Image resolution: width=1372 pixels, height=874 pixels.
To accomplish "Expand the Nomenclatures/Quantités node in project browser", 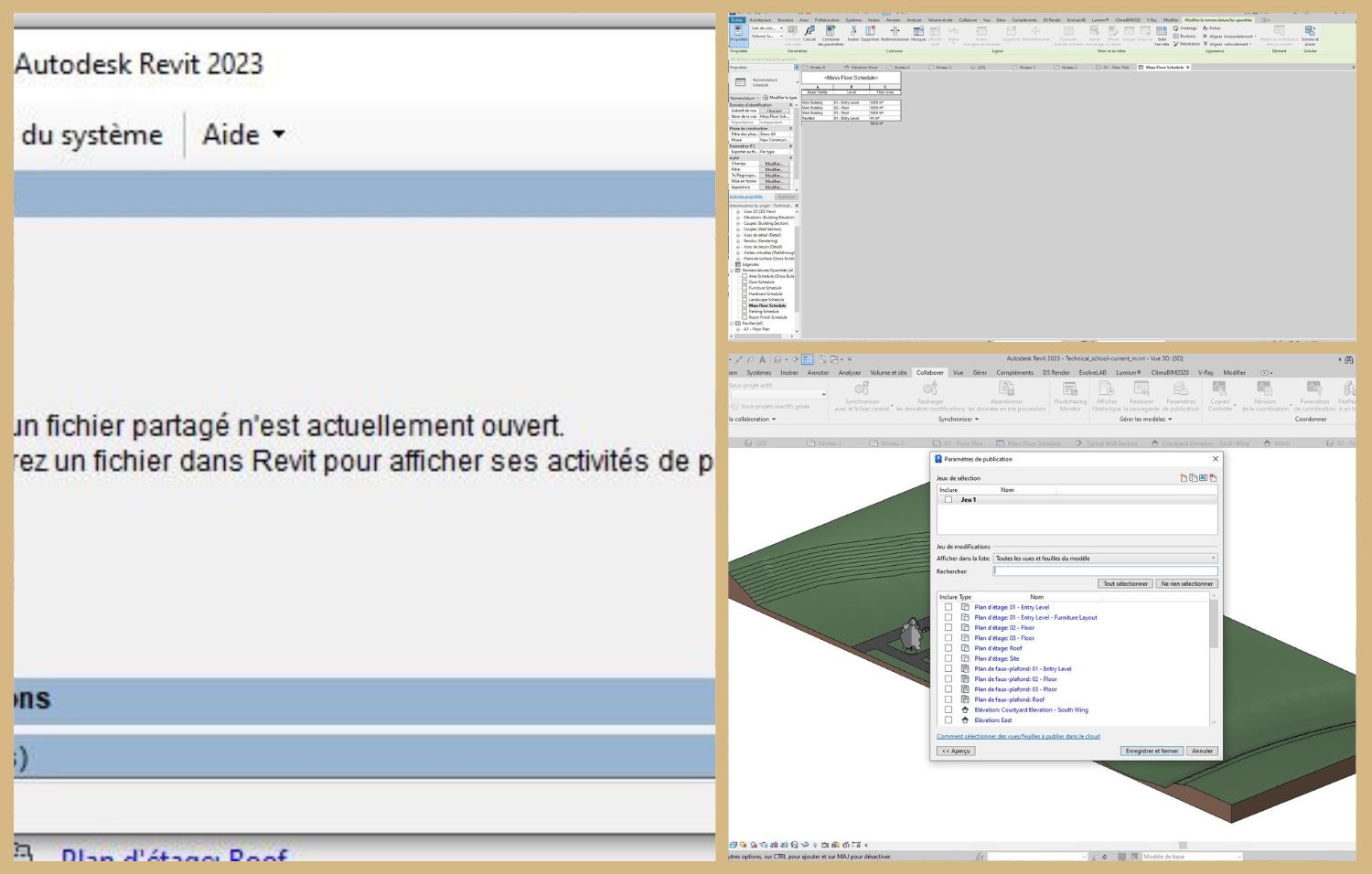I will pyautogui.click(x=733, y=271).
